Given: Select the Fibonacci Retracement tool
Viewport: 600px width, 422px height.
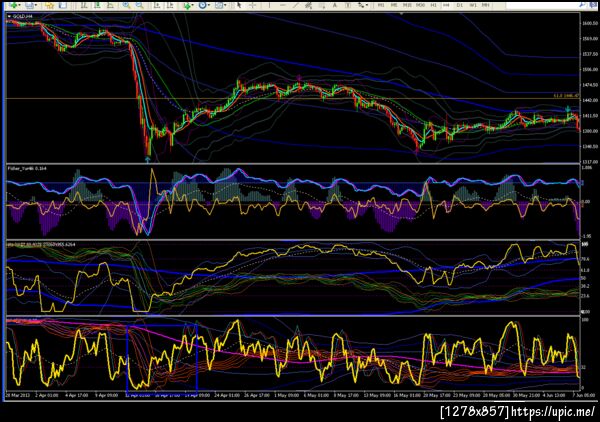Looking at the screenshot, I should click(x=323, y=5).
